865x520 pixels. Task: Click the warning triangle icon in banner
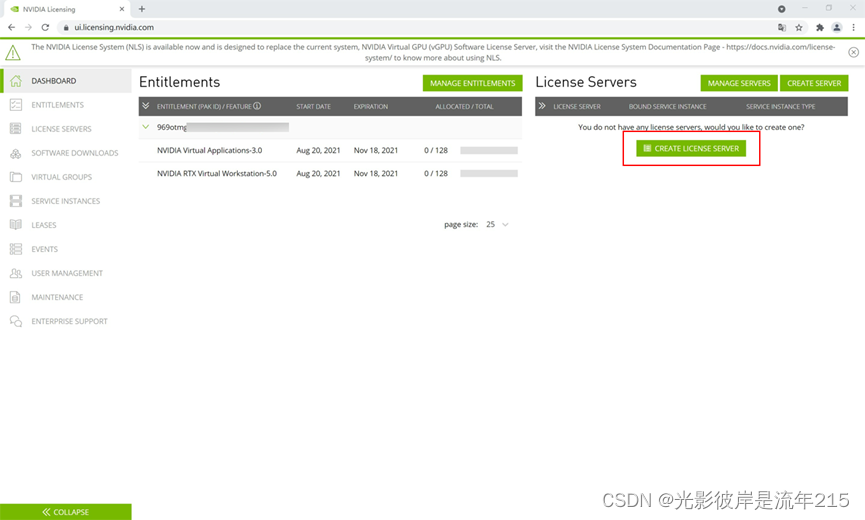pos(13,53)
